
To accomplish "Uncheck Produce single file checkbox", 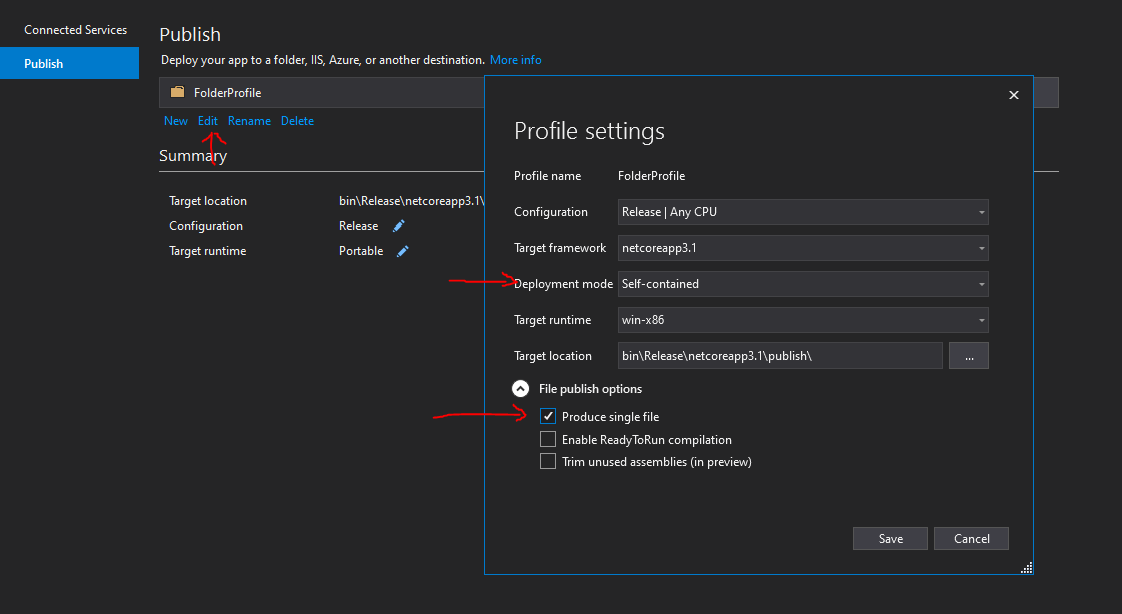I will 548,417.
